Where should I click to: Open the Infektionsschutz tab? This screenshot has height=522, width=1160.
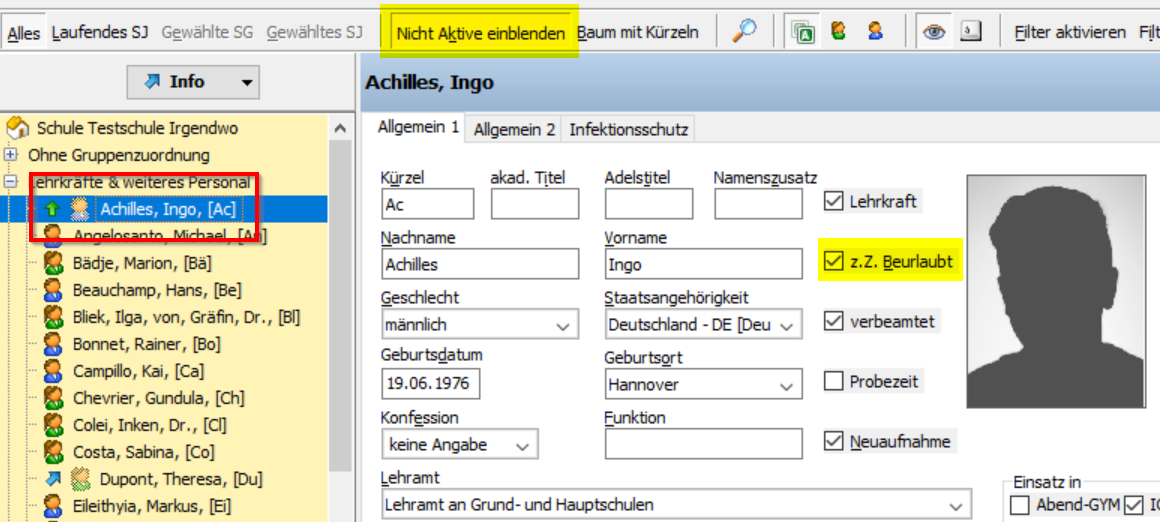[x=628, y=129]
